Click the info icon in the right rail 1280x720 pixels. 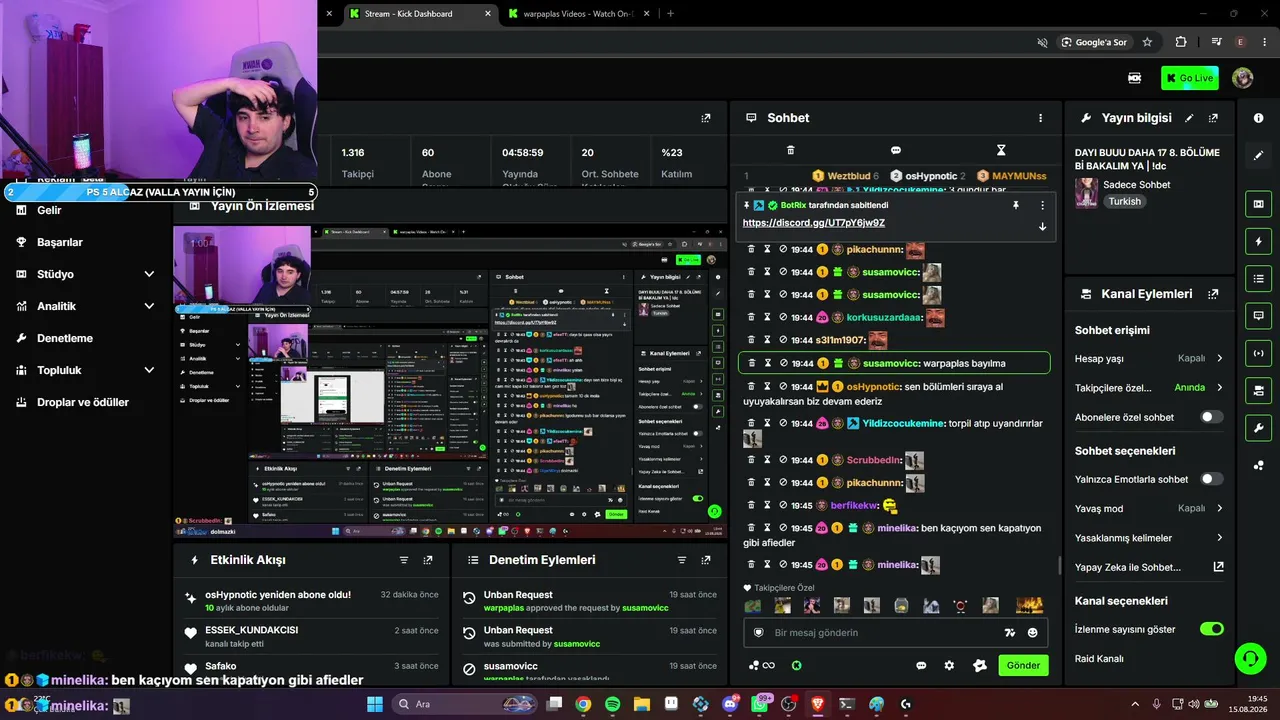[1258, 118]
